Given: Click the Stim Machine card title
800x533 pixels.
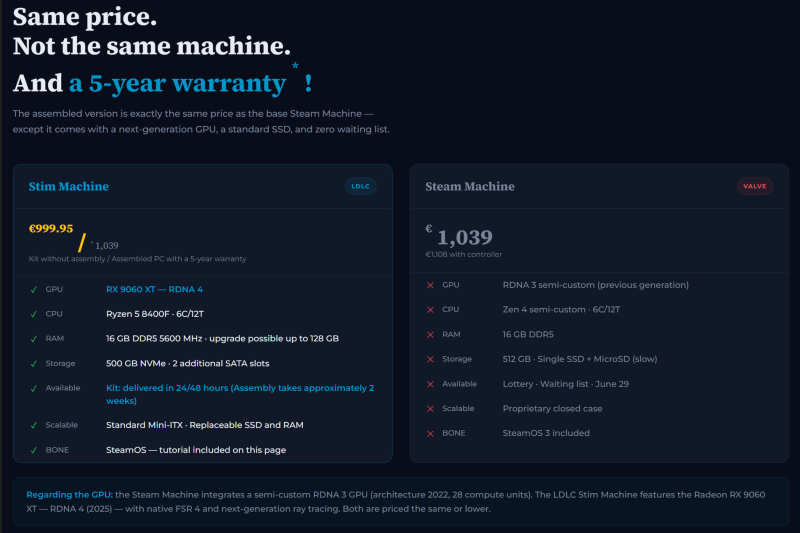Looking at the screenshot, I should pos(68,186).
